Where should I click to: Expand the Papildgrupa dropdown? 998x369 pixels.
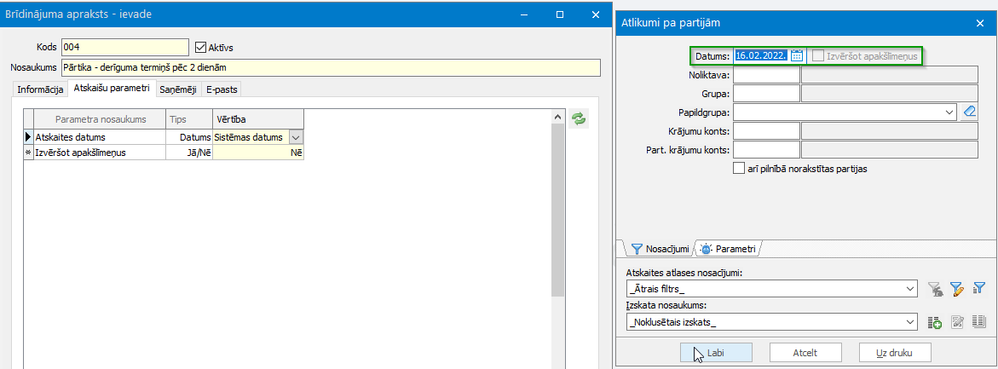coord(950,113)
